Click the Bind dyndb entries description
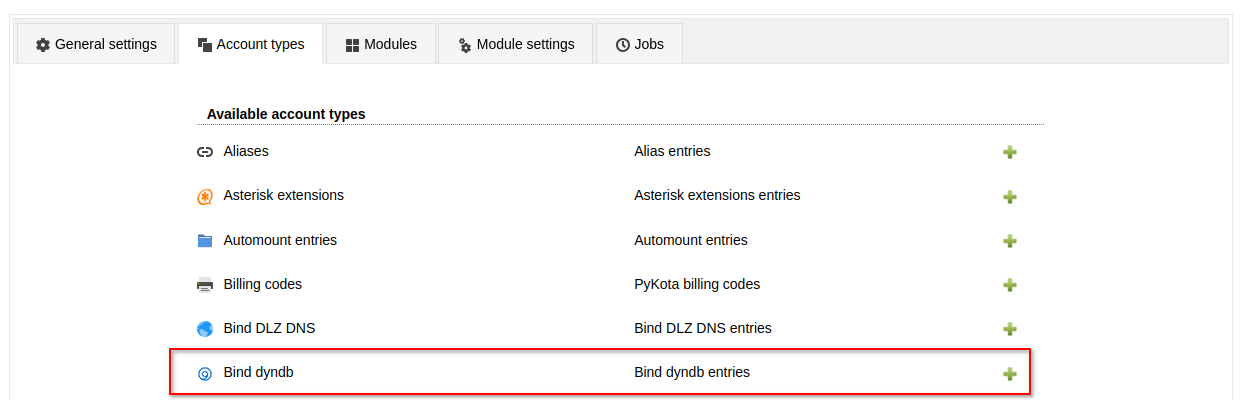Screen dimensions: 1245x400 (692, 373)
